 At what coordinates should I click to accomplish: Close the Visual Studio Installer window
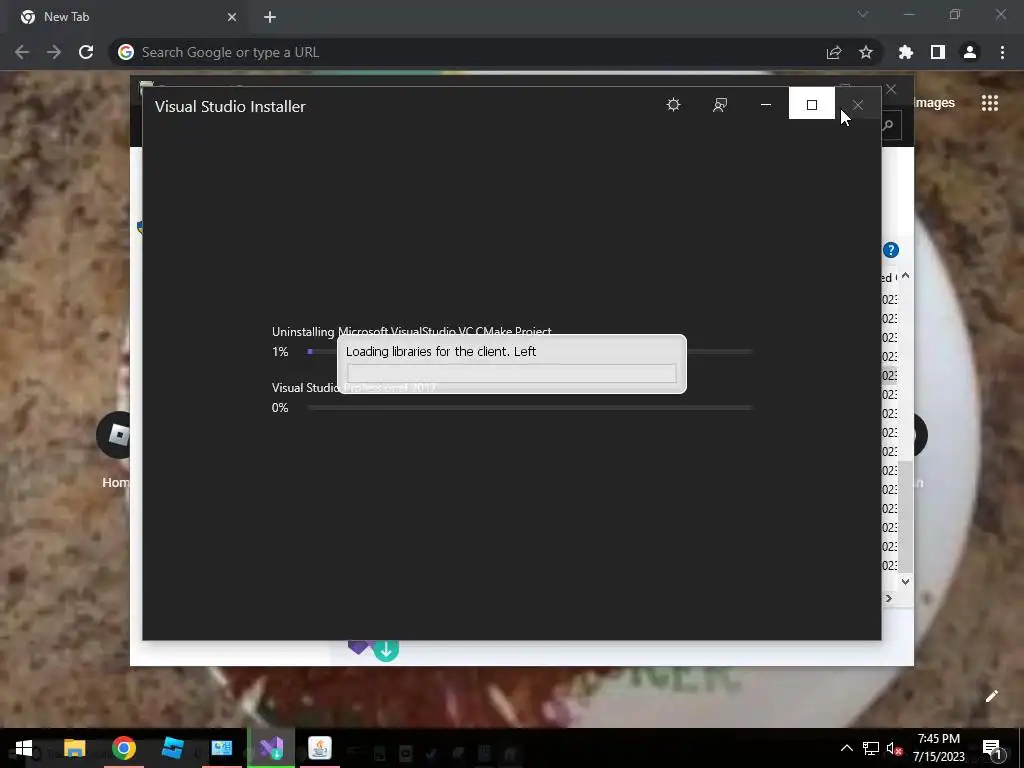[x=857, y=104]
